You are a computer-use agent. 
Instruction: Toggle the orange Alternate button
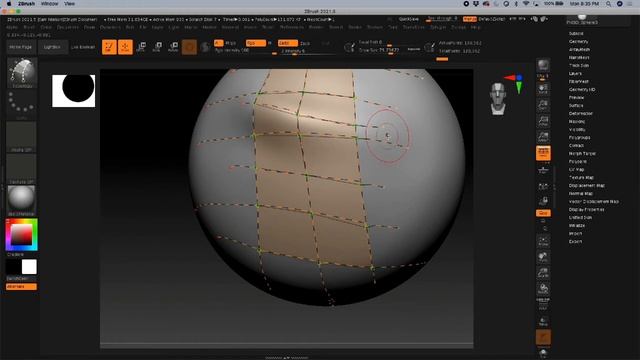(x=21, y=287)
